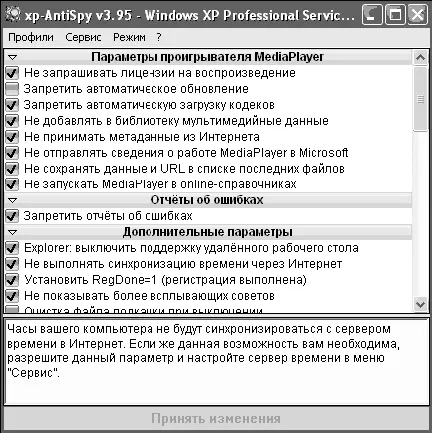Click the xp-AntiSpy title bar app icon
This screenshot has width=432, height=433.
13,15
